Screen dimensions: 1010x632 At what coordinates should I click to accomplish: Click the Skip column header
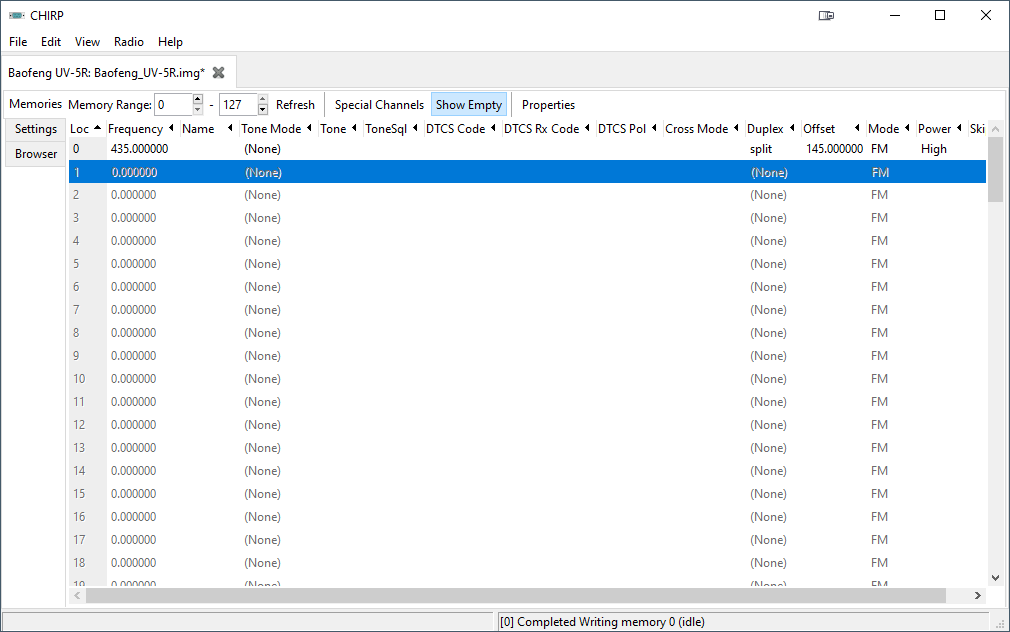tap(977, 128)
